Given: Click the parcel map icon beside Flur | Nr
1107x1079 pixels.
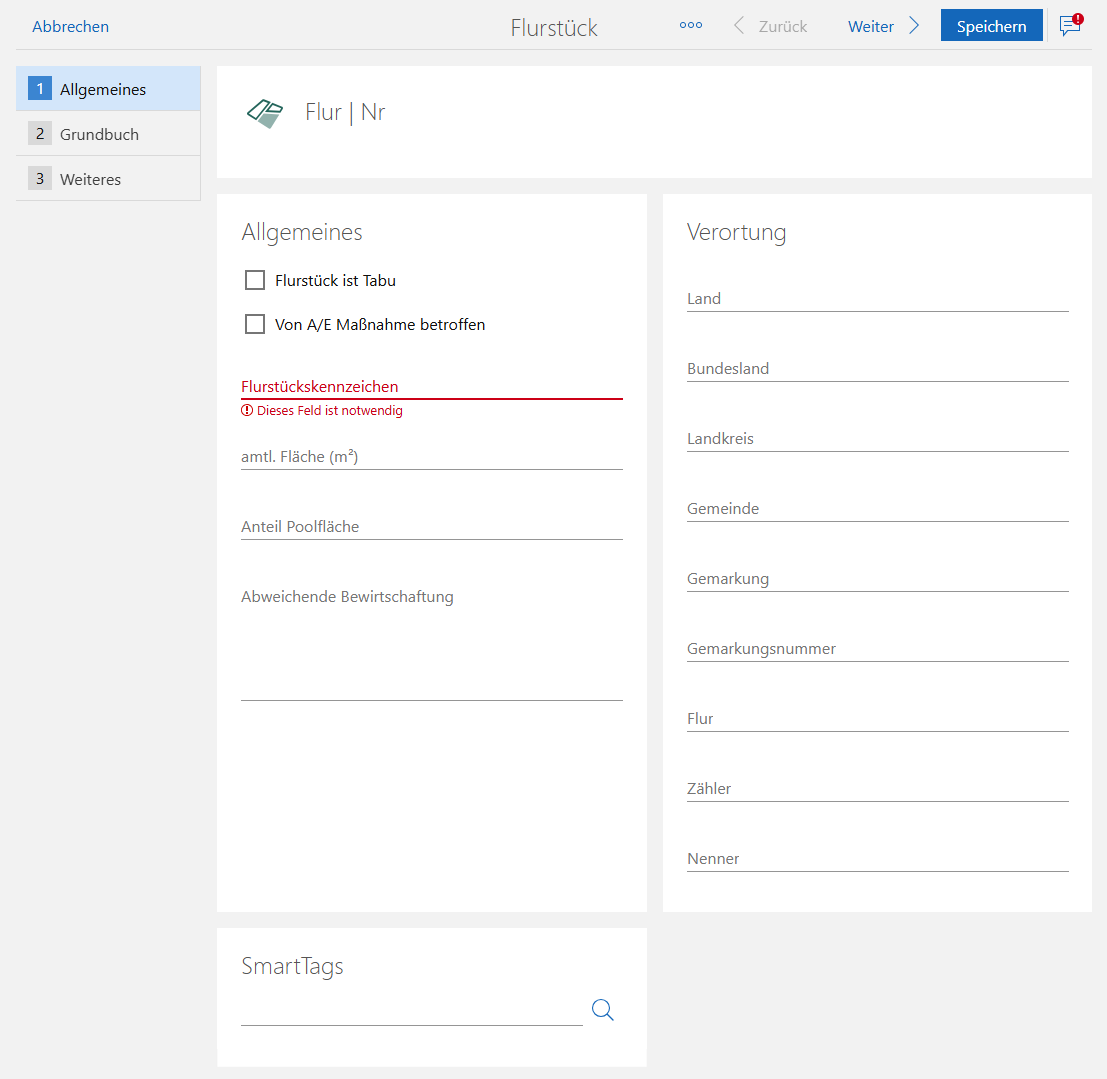Looking at the screenshot, I should (x=265, y=113).
